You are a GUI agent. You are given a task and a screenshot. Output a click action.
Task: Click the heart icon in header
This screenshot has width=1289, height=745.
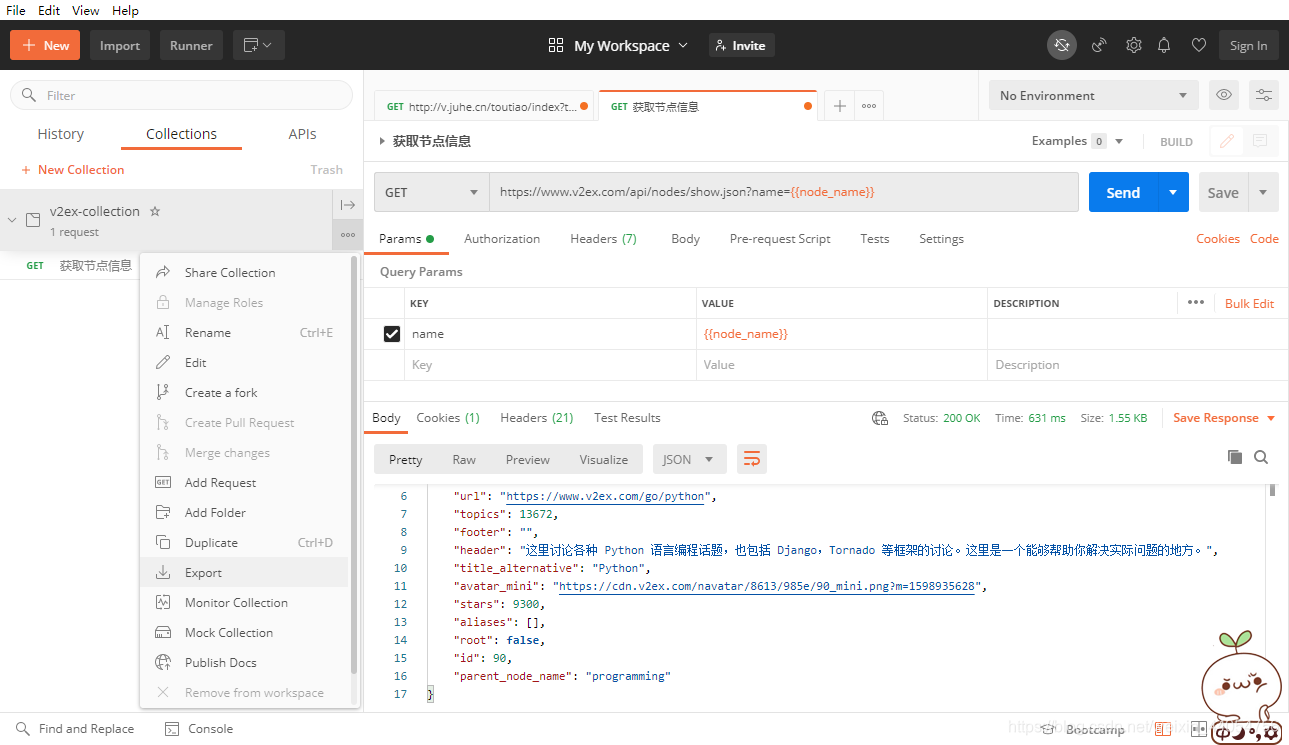(x=1198, y=45)
